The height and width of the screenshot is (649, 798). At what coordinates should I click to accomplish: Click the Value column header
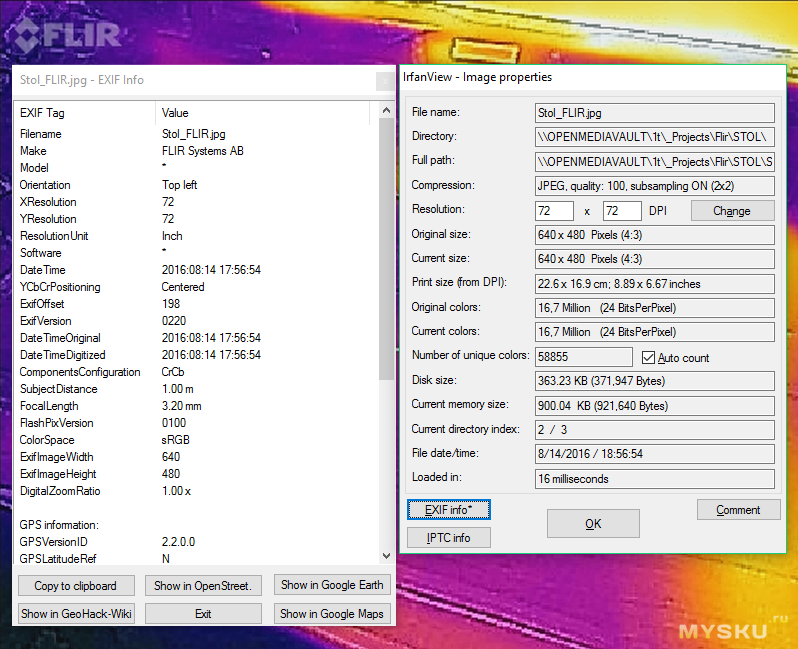pyautogui.click(x=262, y=112)
